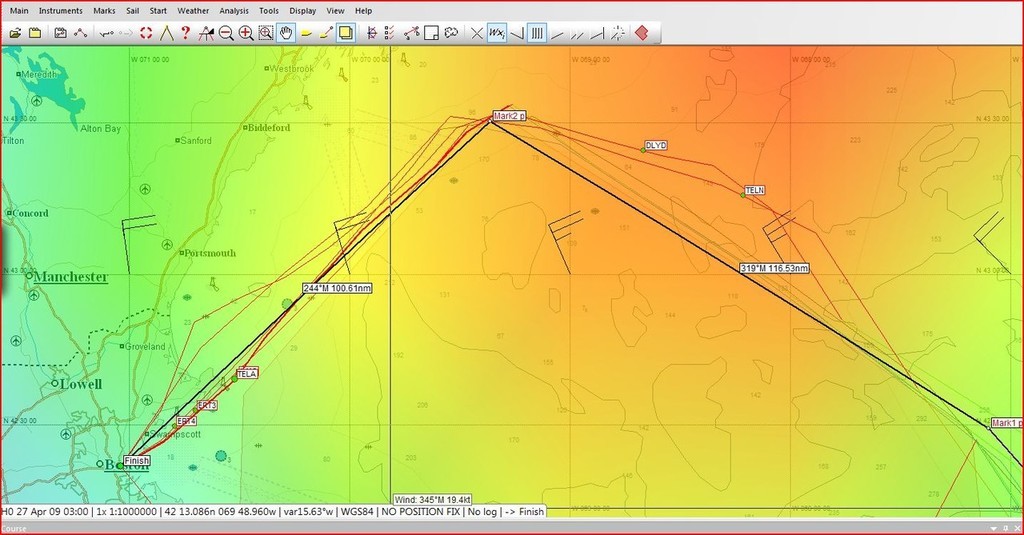Image resolution: width=1024 pixels, height=535 pixels.
Task: Click the NO POSITION FIX status entry
Action: (421, 511)
